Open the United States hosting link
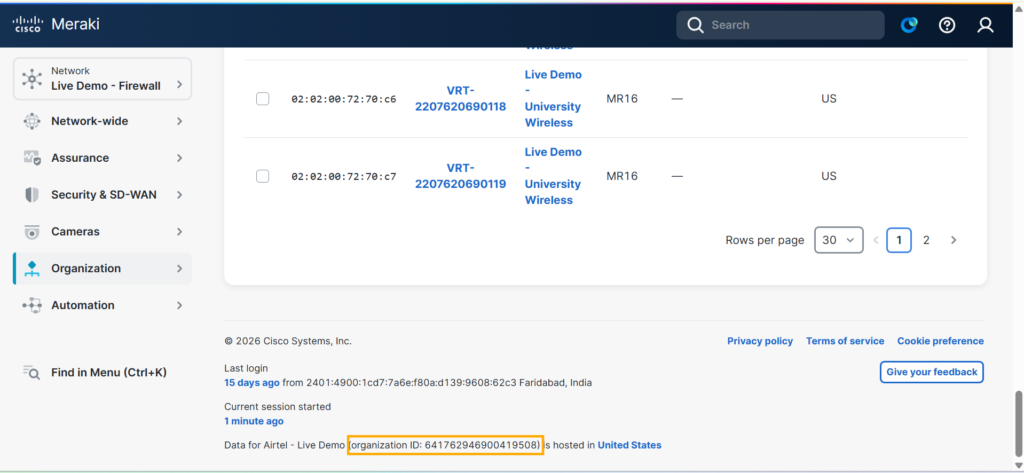 pos(630,446)
